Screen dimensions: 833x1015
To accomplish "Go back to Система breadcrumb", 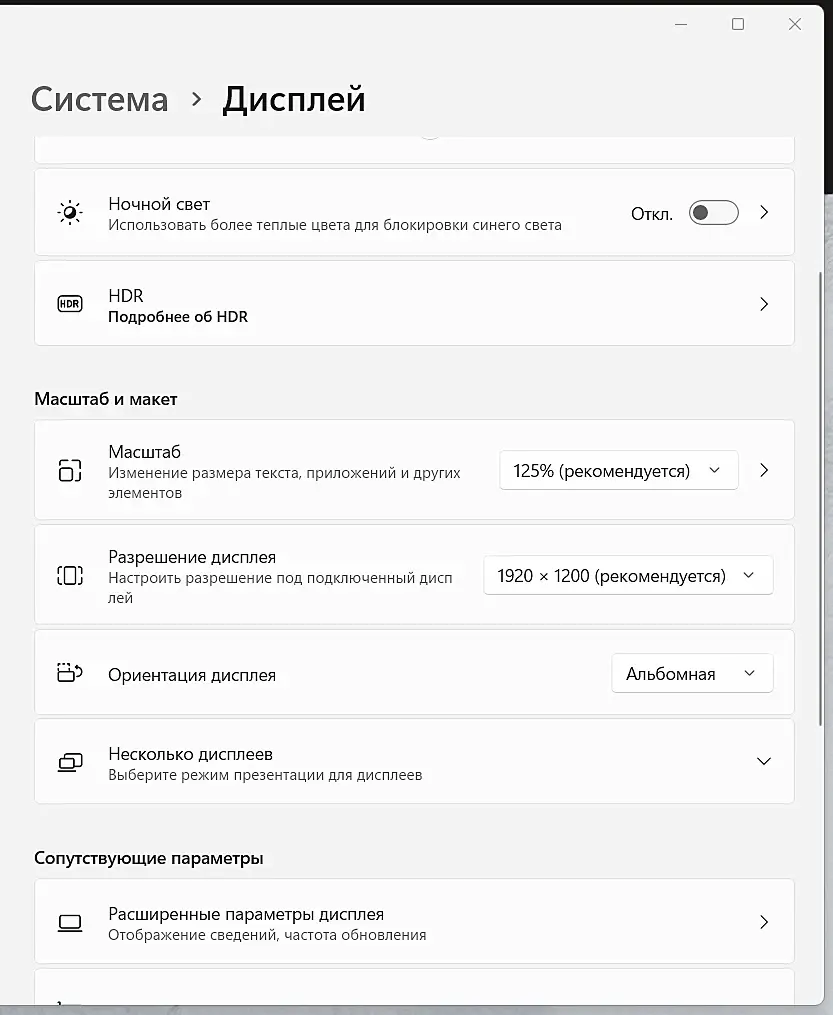I will (x=99, y=99).
